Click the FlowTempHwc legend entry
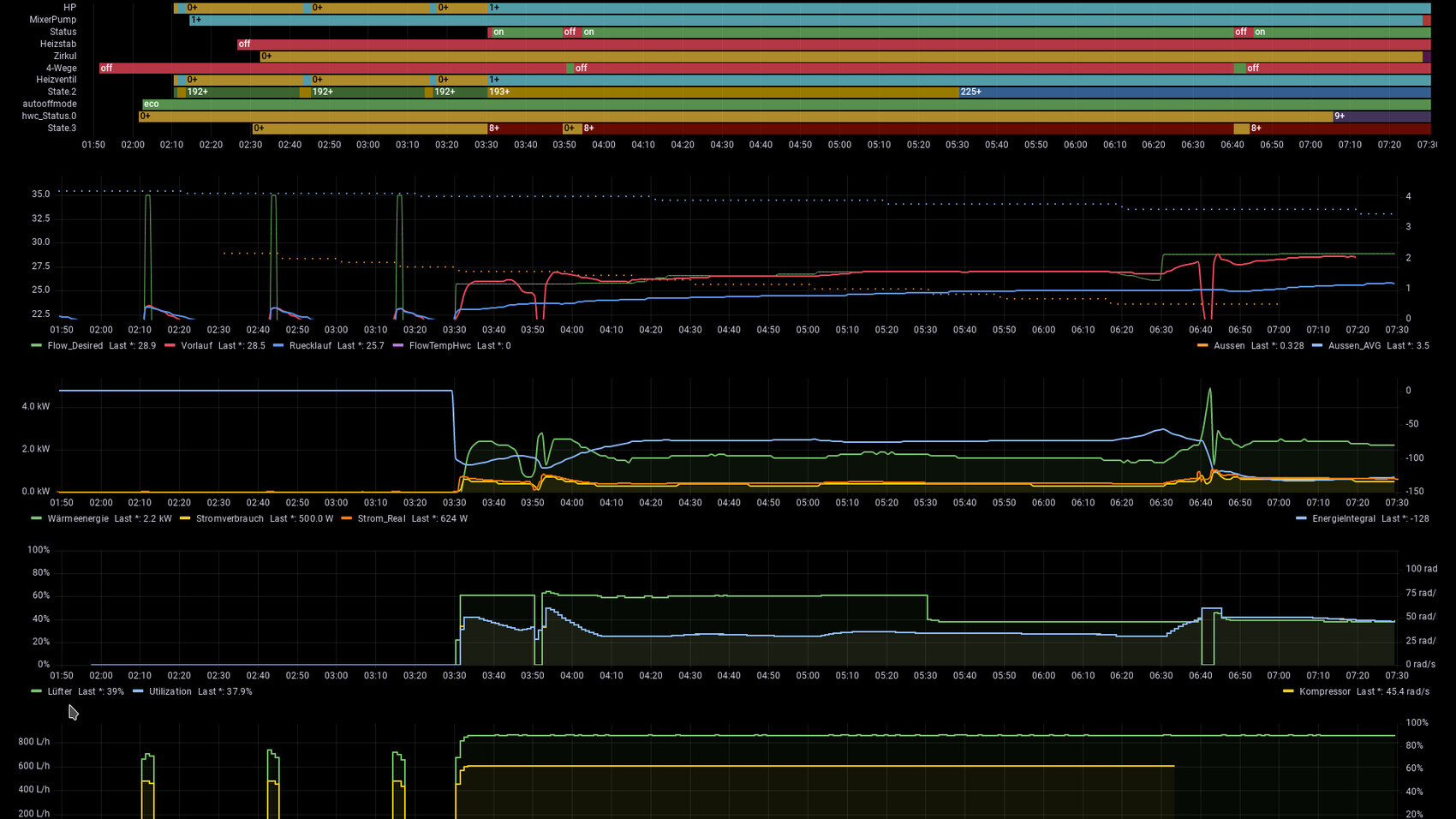 coord(439,346)
